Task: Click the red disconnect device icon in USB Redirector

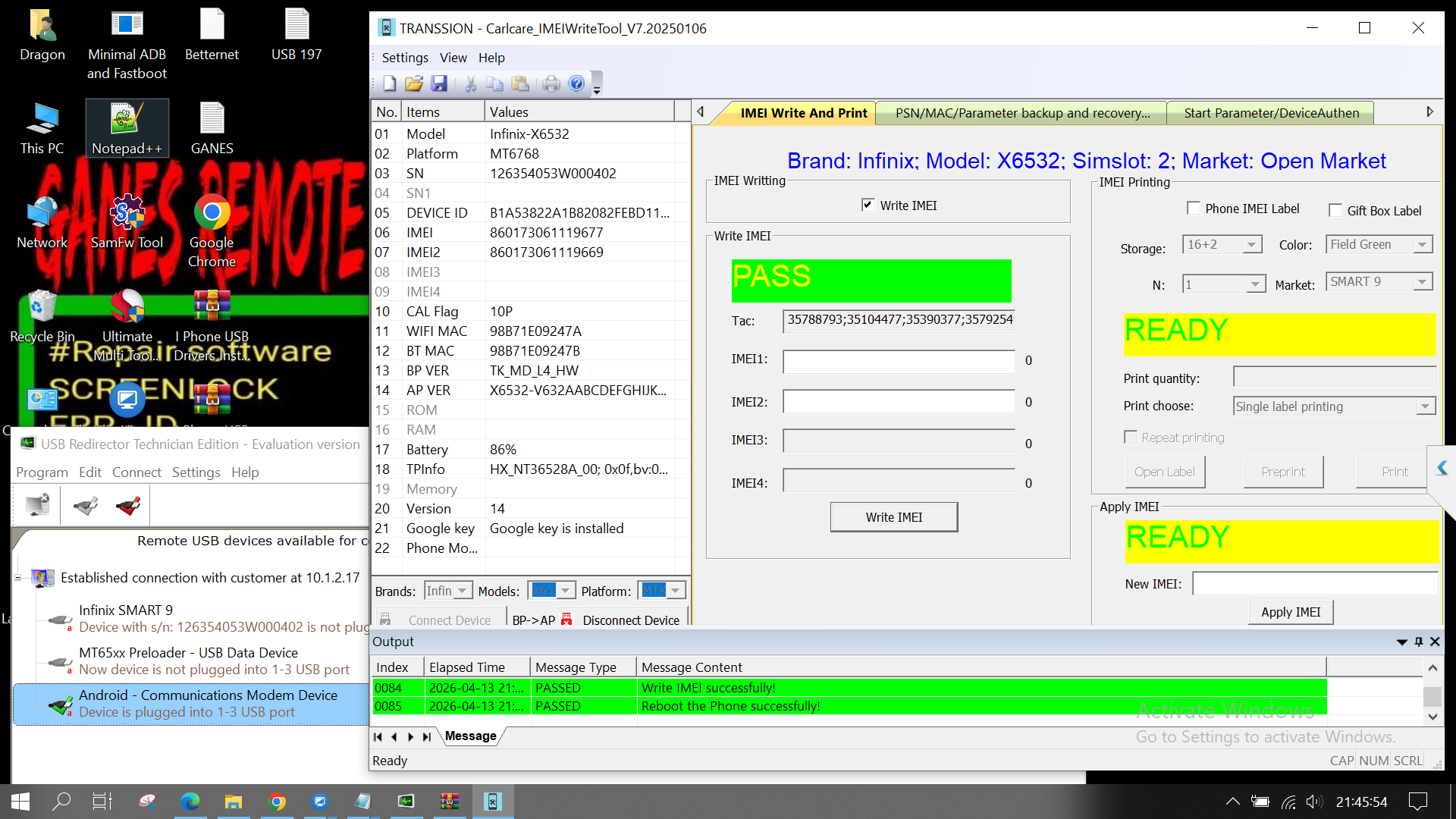Action: 127,505
